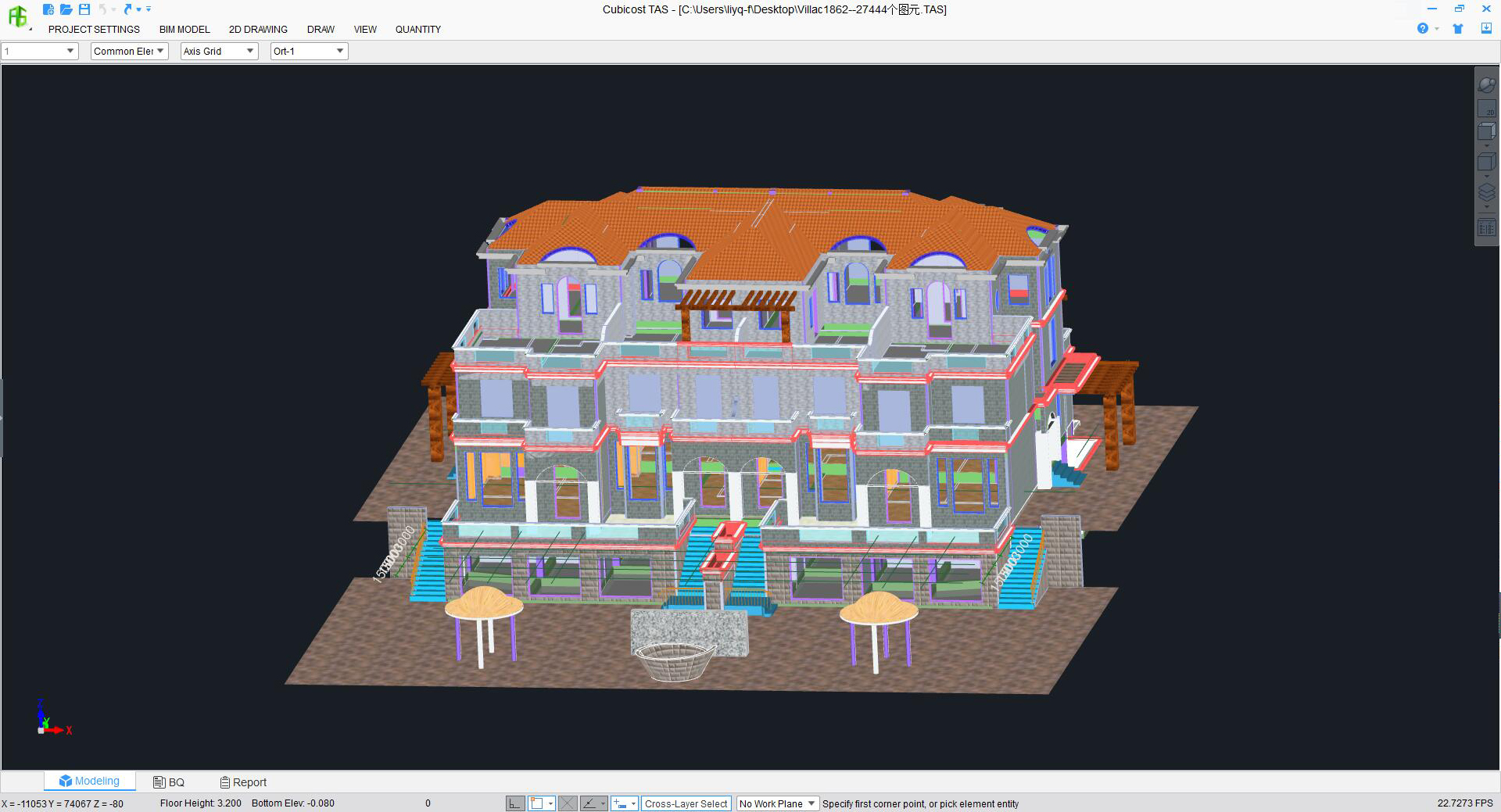The width and height of the screenshot is (1501, 812).
Task: Toggle the cross intersection snap button
Action: 568,803
